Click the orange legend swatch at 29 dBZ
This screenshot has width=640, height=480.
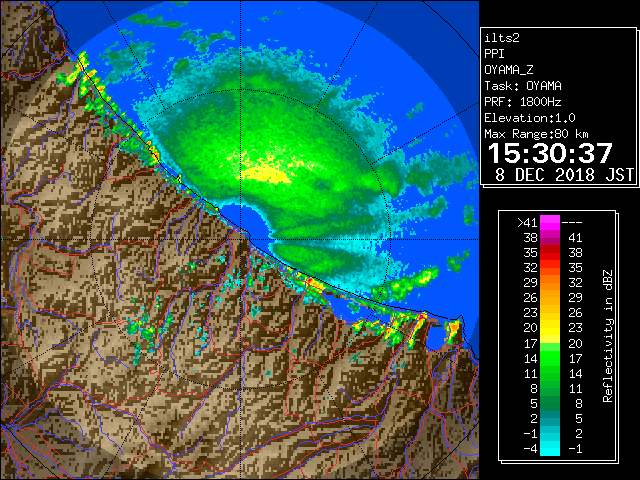point(550,283)
